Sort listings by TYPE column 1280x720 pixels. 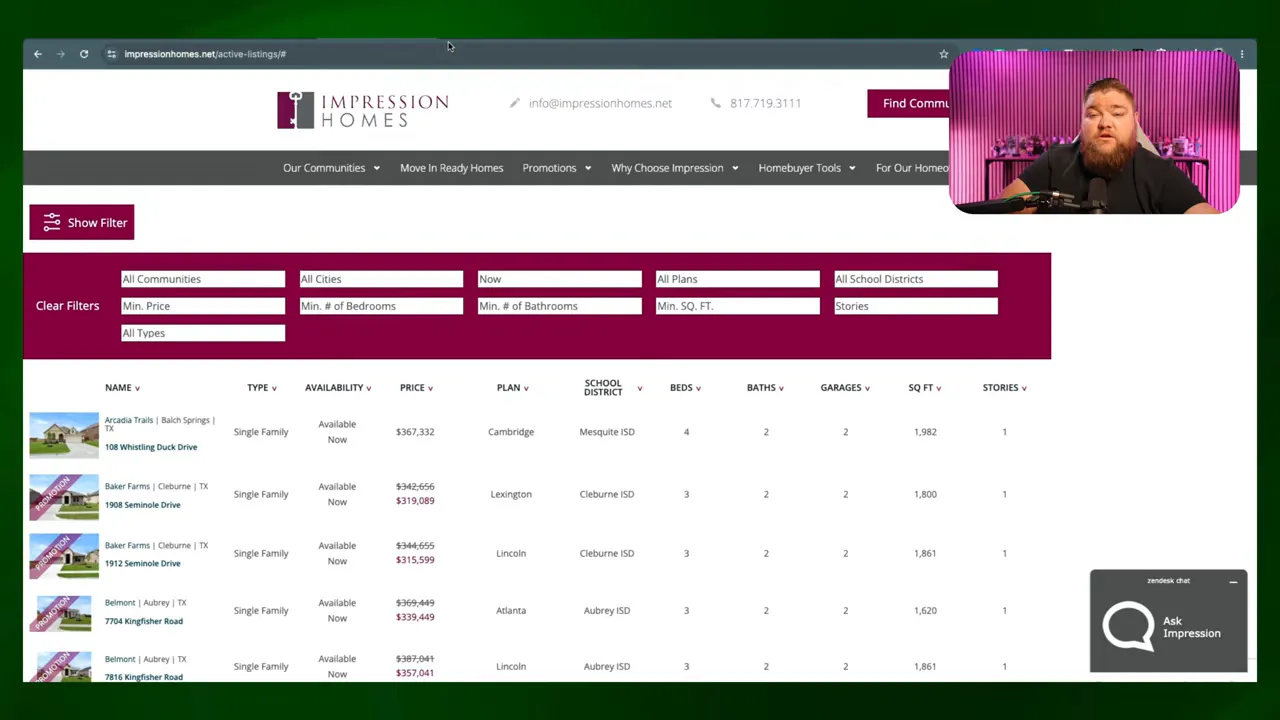tap(262, 388)
